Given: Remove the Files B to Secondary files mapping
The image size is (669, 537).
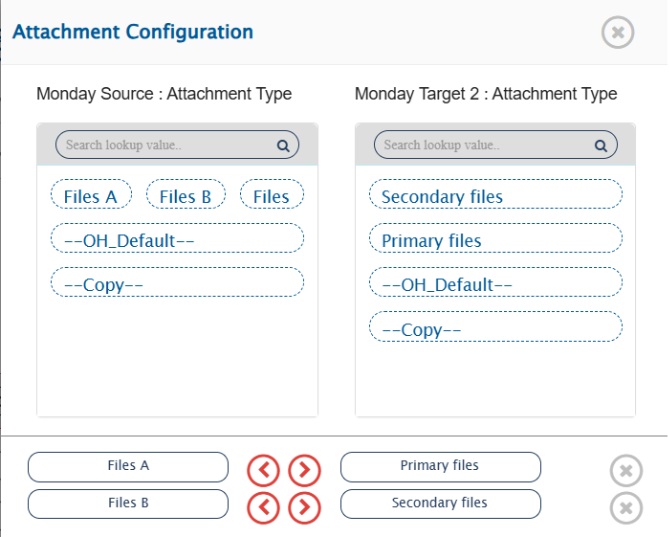Looking at the screenshot, I should pos(625,508).
